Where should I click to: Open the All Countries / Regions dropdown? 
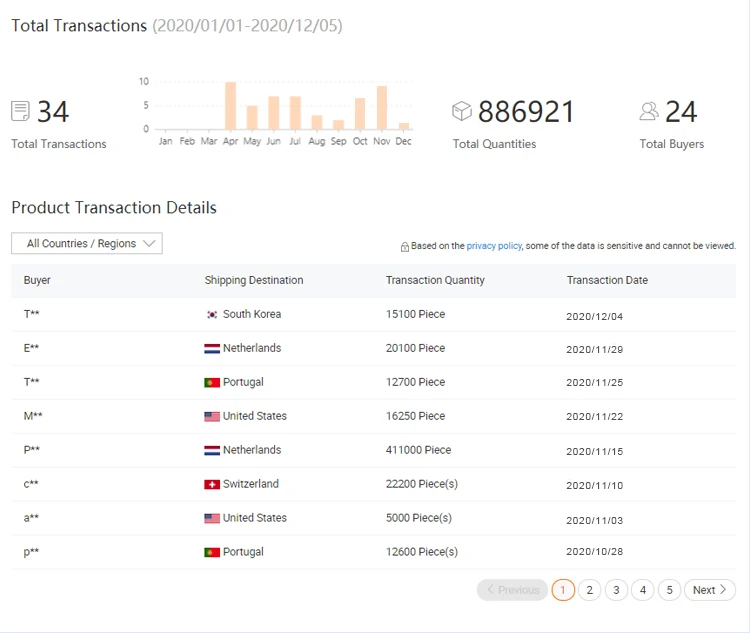[87, 243]
